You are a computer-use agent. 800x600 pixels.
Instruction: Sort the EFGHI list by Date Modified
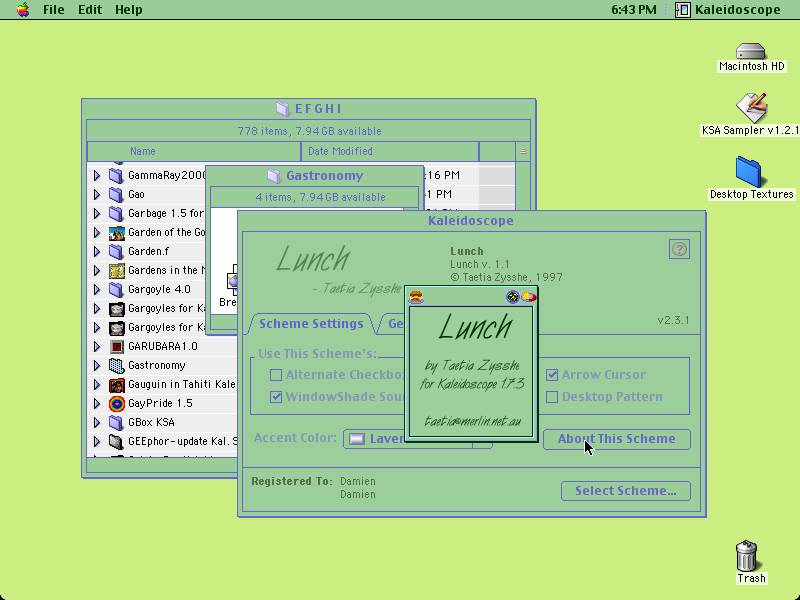pos(390,152)
